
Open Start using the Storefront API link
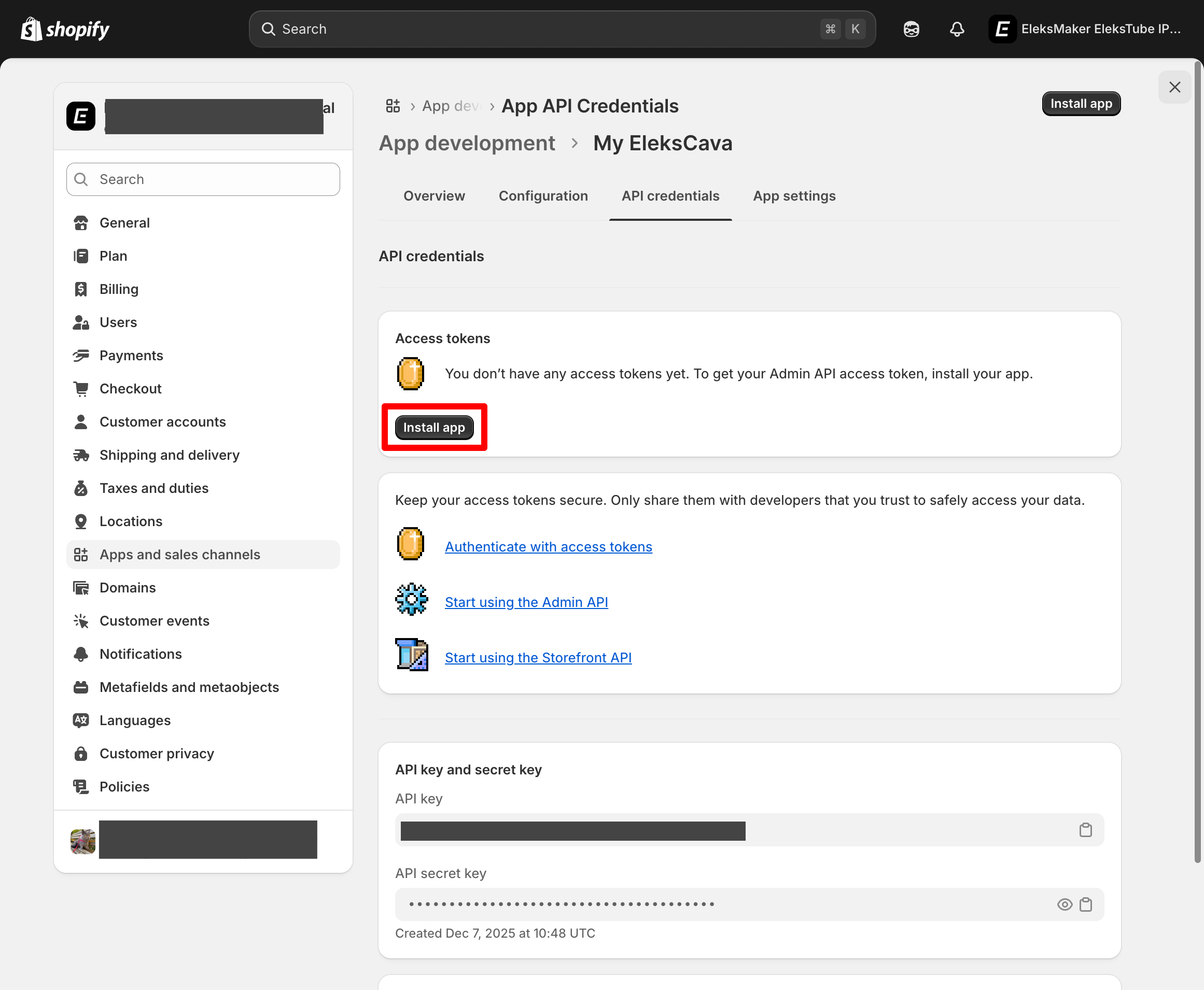pos(538,658)
